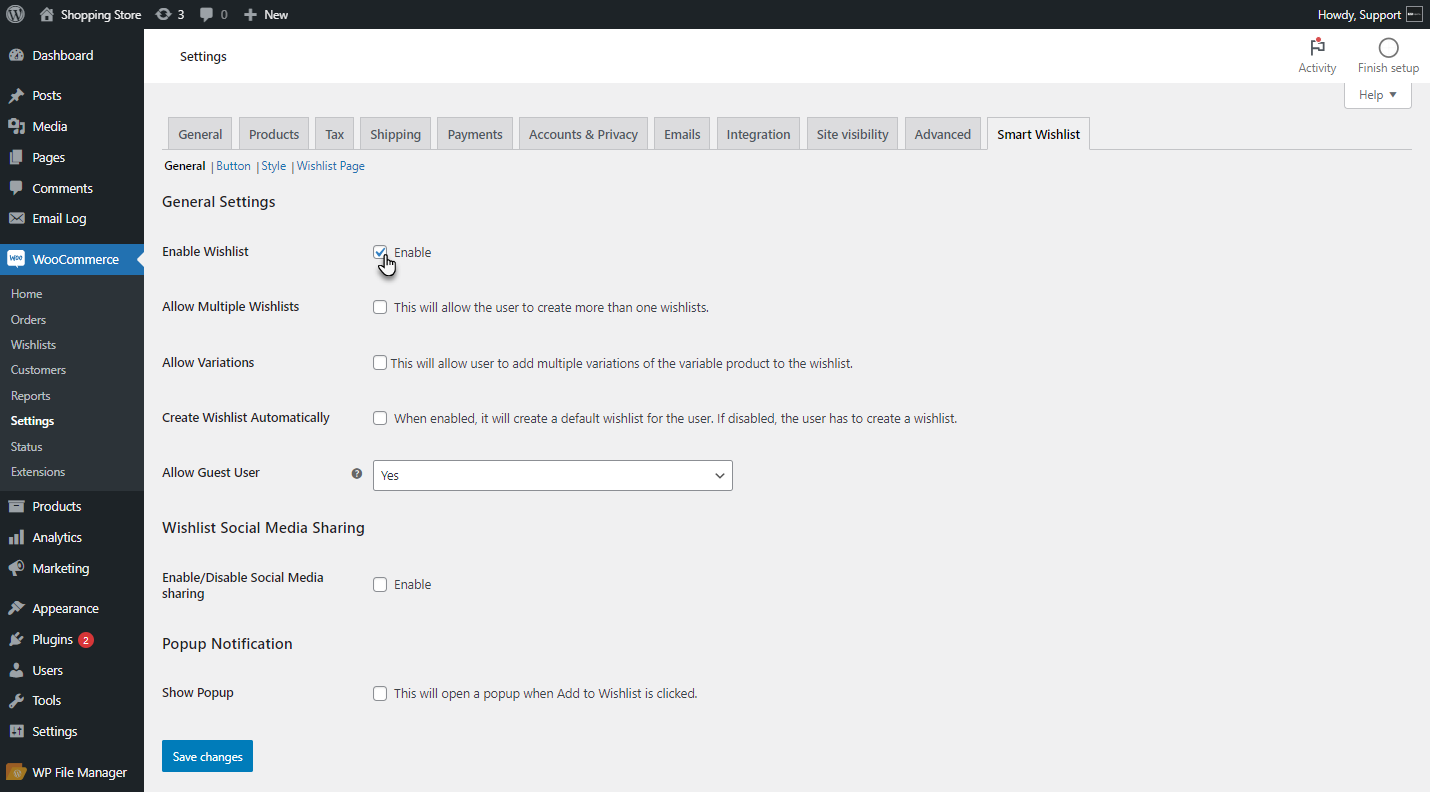Click the Plugins plug icon

pyautogui.click(x=16, y=639)
